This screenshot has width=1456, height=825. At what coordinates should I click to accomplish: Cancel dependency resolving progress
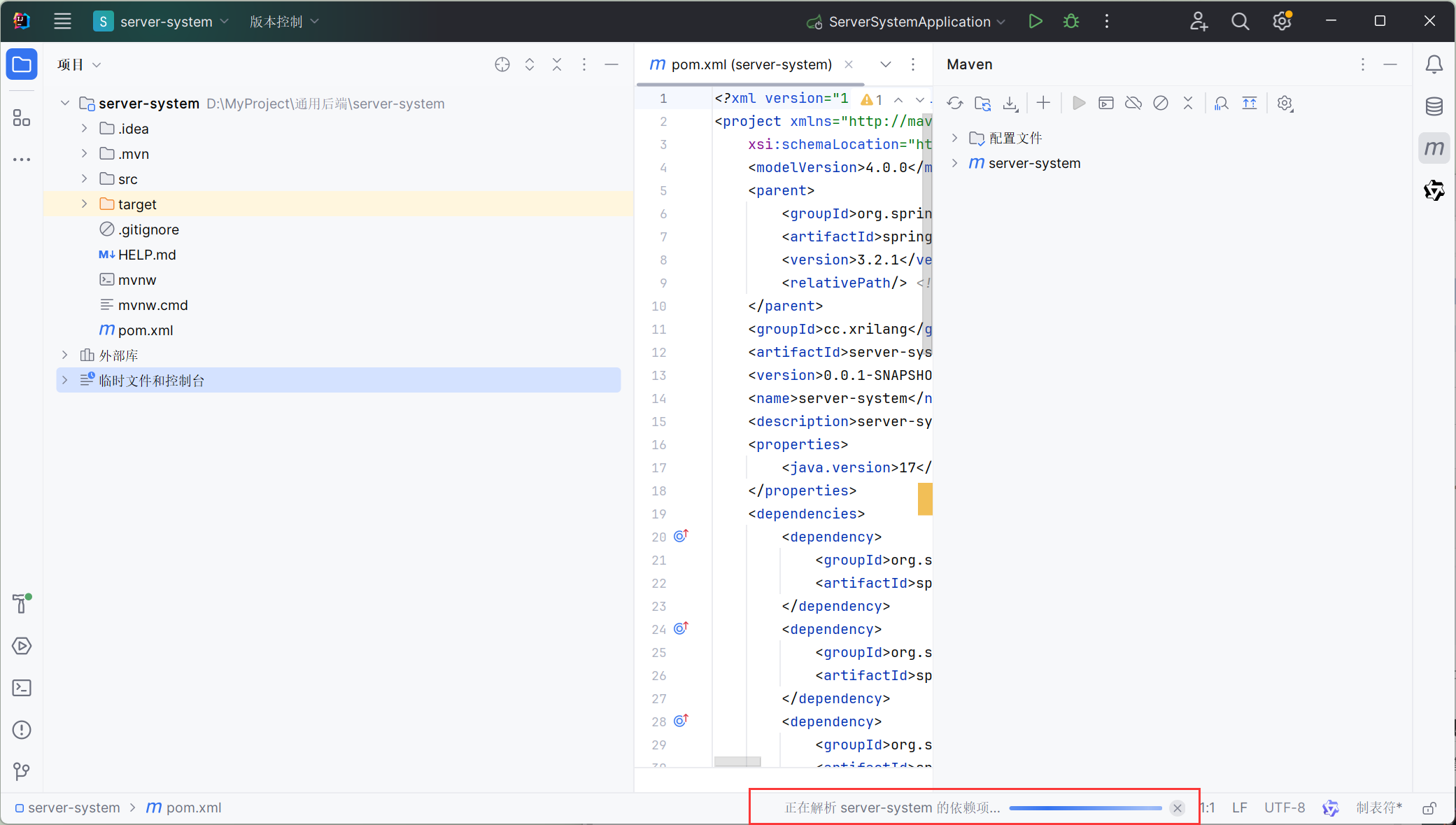[x=1178, y=808]
